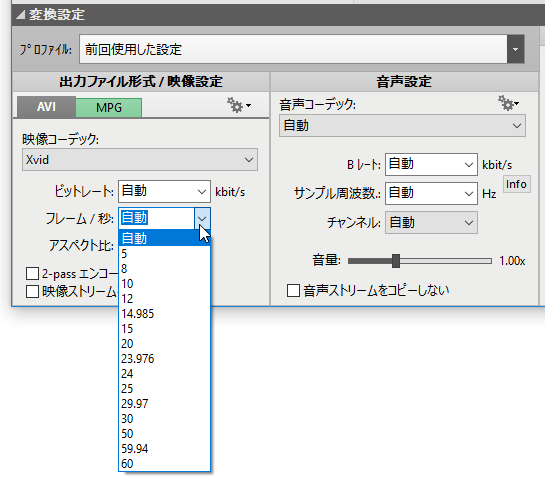Enable 2-pass encoding checkbox
Screen dimensions: 545x482
[32, 273]
